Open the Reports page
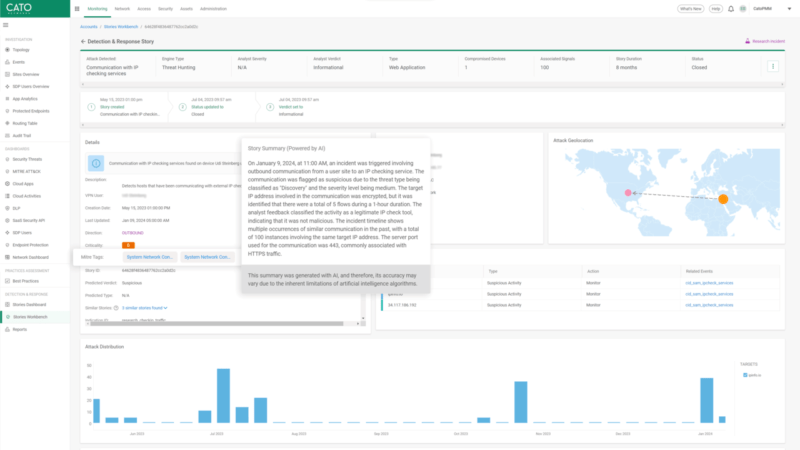 (20, 328)
